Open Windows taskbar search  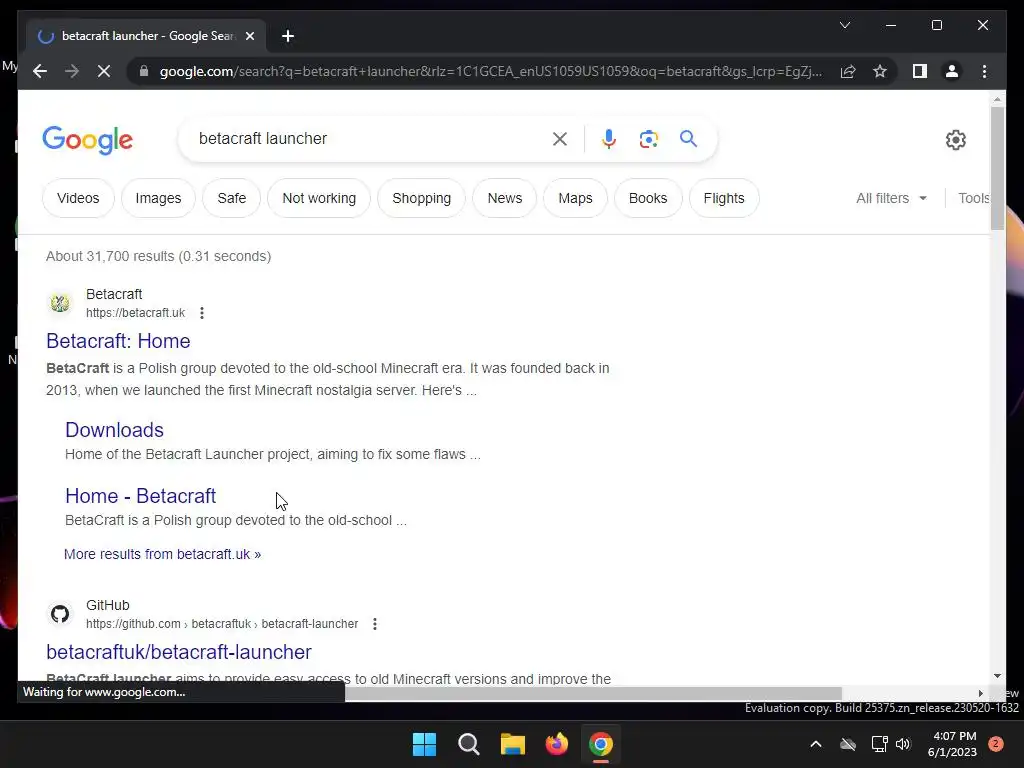(469, 744)
